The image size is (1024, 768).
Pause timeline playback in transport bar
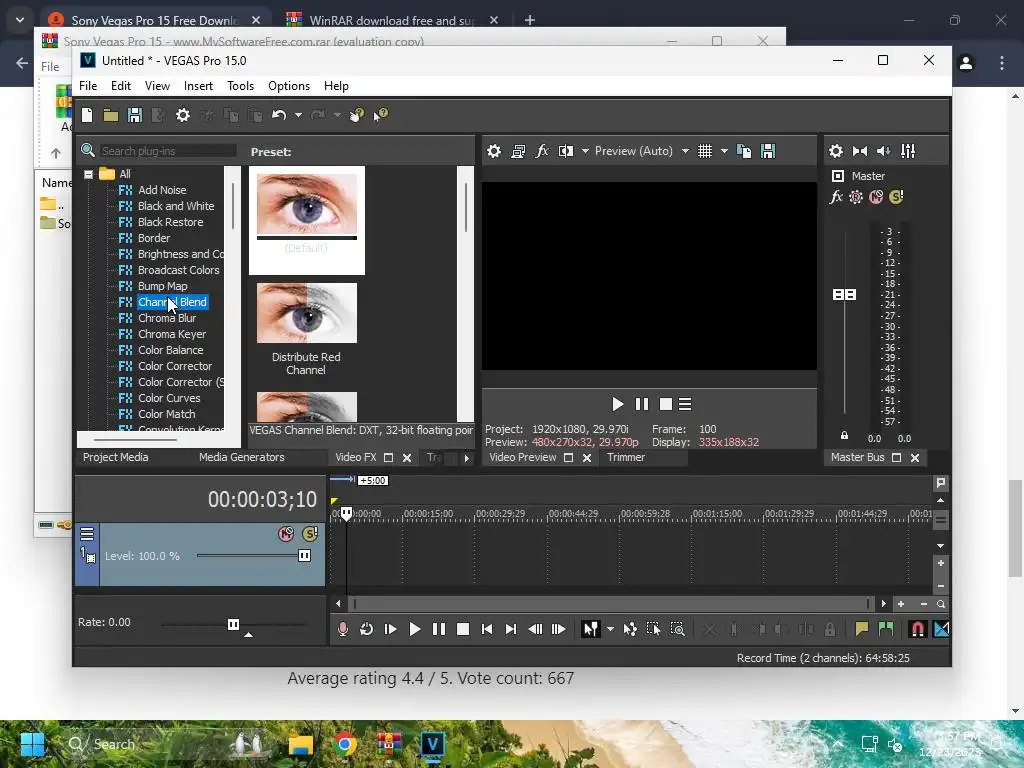pyautogui.click(x=439, y=629)
